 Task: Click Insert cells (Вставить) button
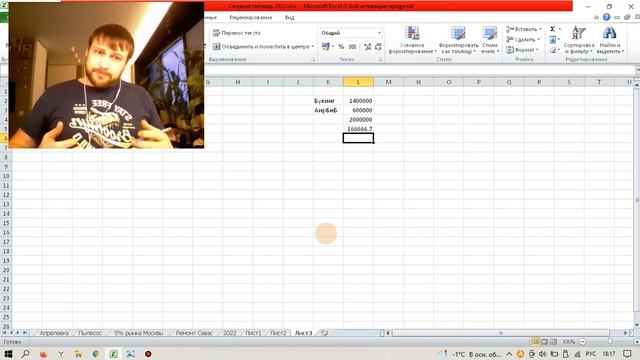(x=522, y=29)
